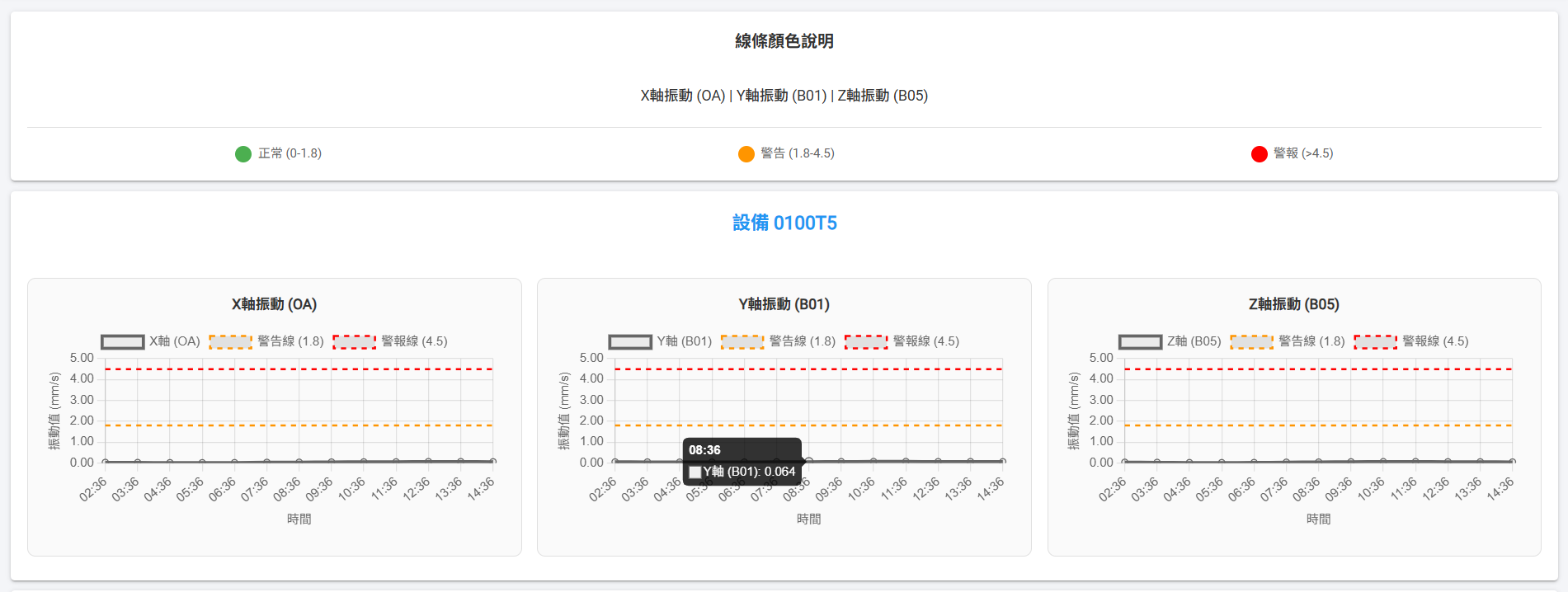Click the Z軸振動 (B05) chart title
The height and width of the screenshot is (592, 1568).
coord(1293,304)
